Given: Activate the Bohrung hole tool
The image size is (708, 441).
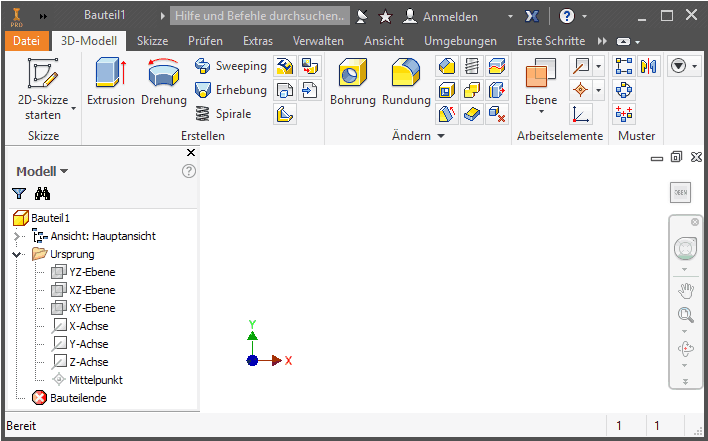Looking at the screenshot, I should pyautogui.click(x=352, y=82).
